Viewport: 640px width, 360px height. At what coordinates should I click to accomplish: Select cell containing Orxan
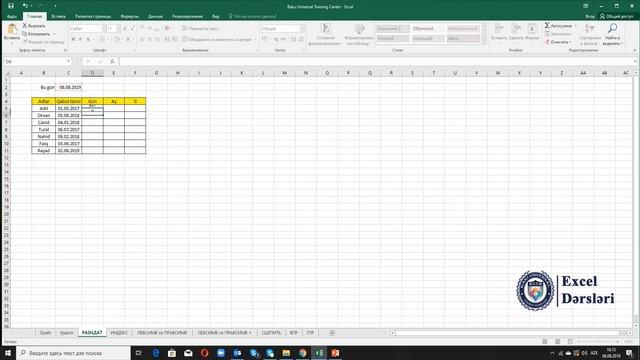coord(44,116)
